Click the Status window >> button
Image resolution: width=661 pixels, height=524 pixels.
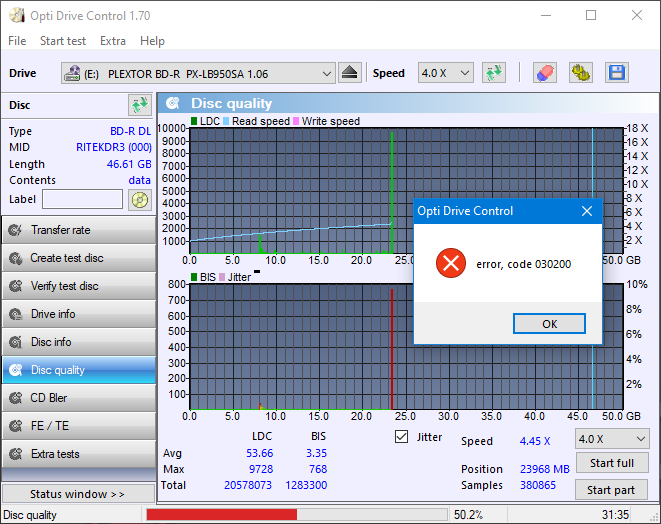[78, 494]
